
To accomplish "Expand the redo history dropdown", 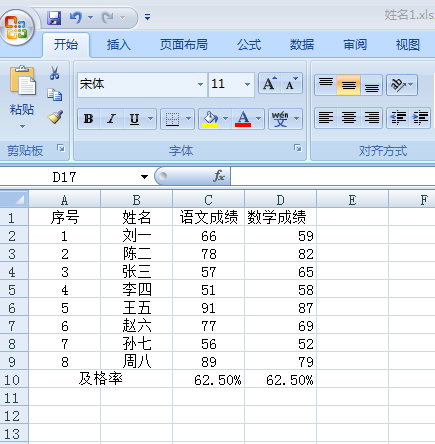I will [123, 17].
